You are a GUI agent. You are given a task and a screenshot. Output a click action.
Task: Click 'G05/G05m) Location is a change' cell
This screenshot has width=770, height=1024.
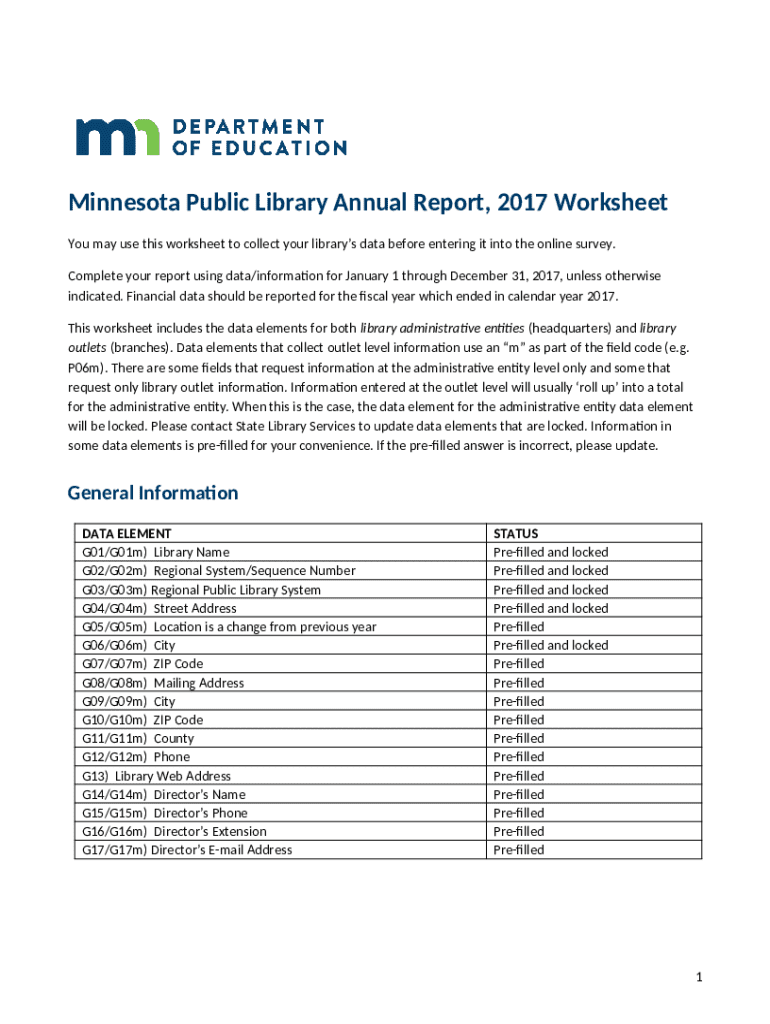click(x=229, y=627)
